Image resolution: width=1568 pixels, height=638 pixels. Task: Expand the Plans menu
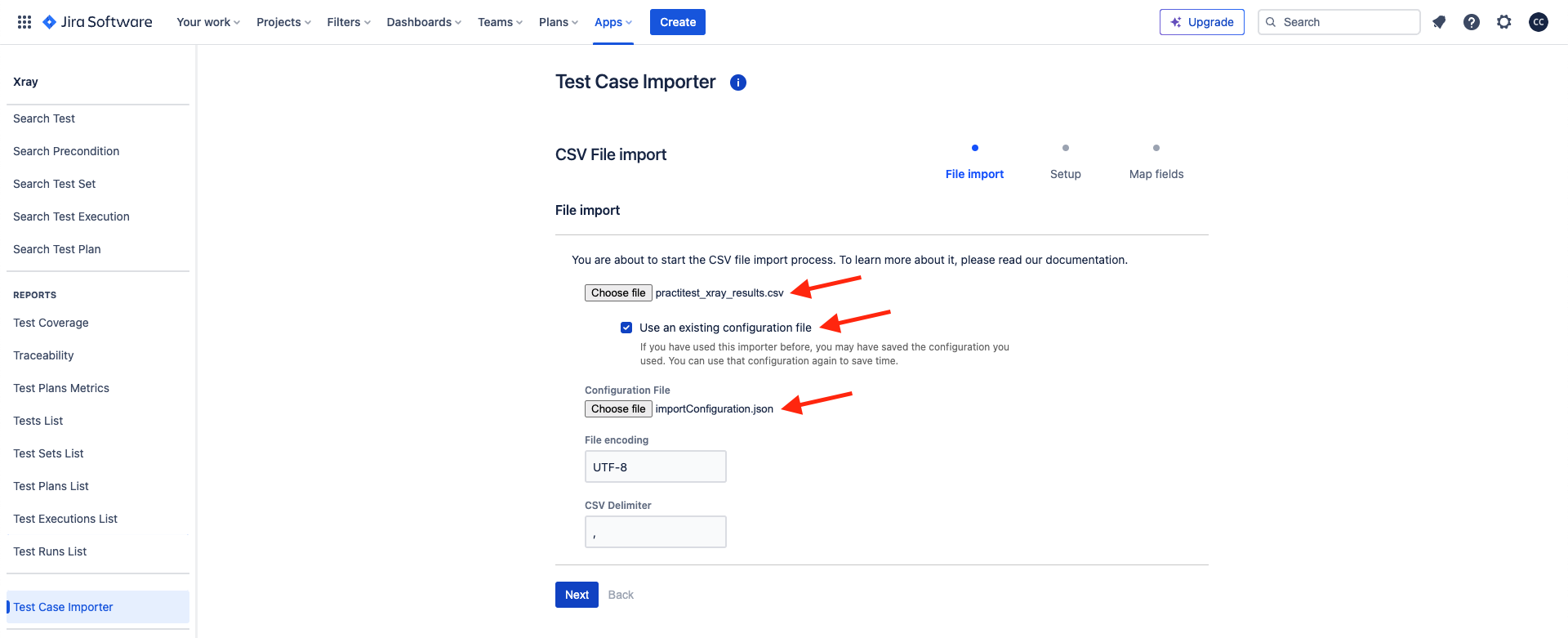(559, 22)
